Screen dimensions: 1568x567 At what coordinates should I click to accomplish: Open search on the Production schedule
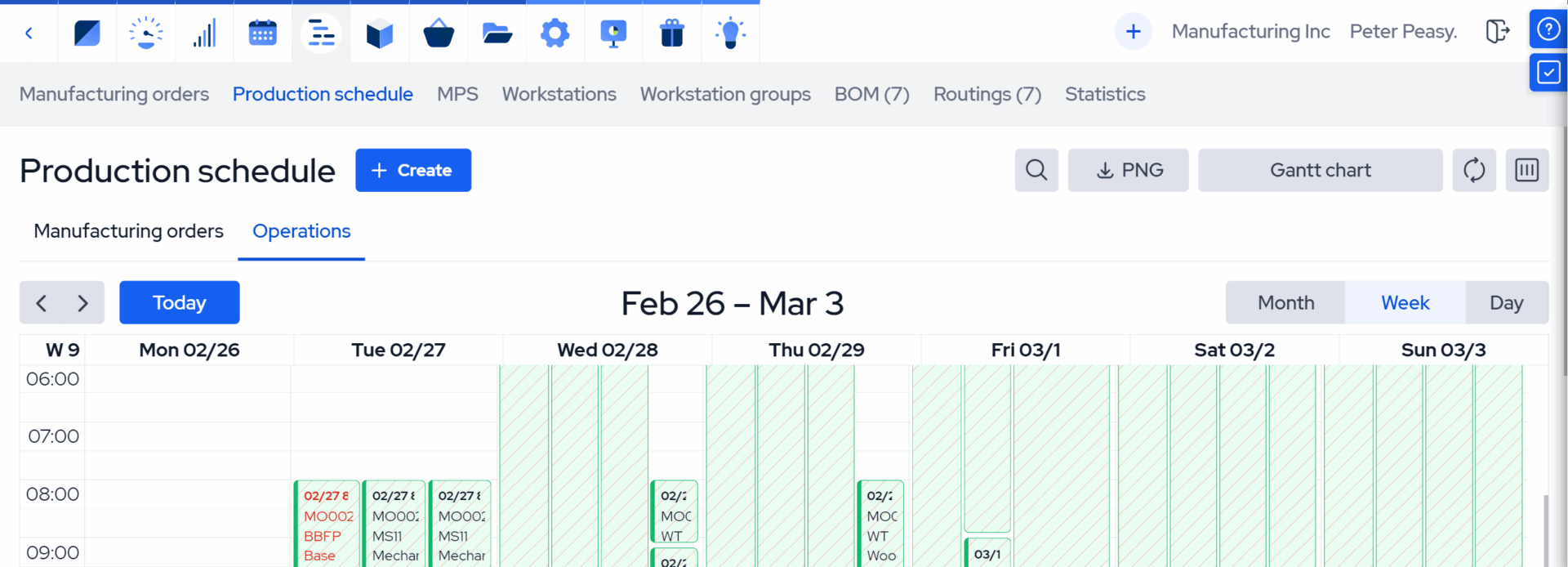click(x=1036, y=170)
